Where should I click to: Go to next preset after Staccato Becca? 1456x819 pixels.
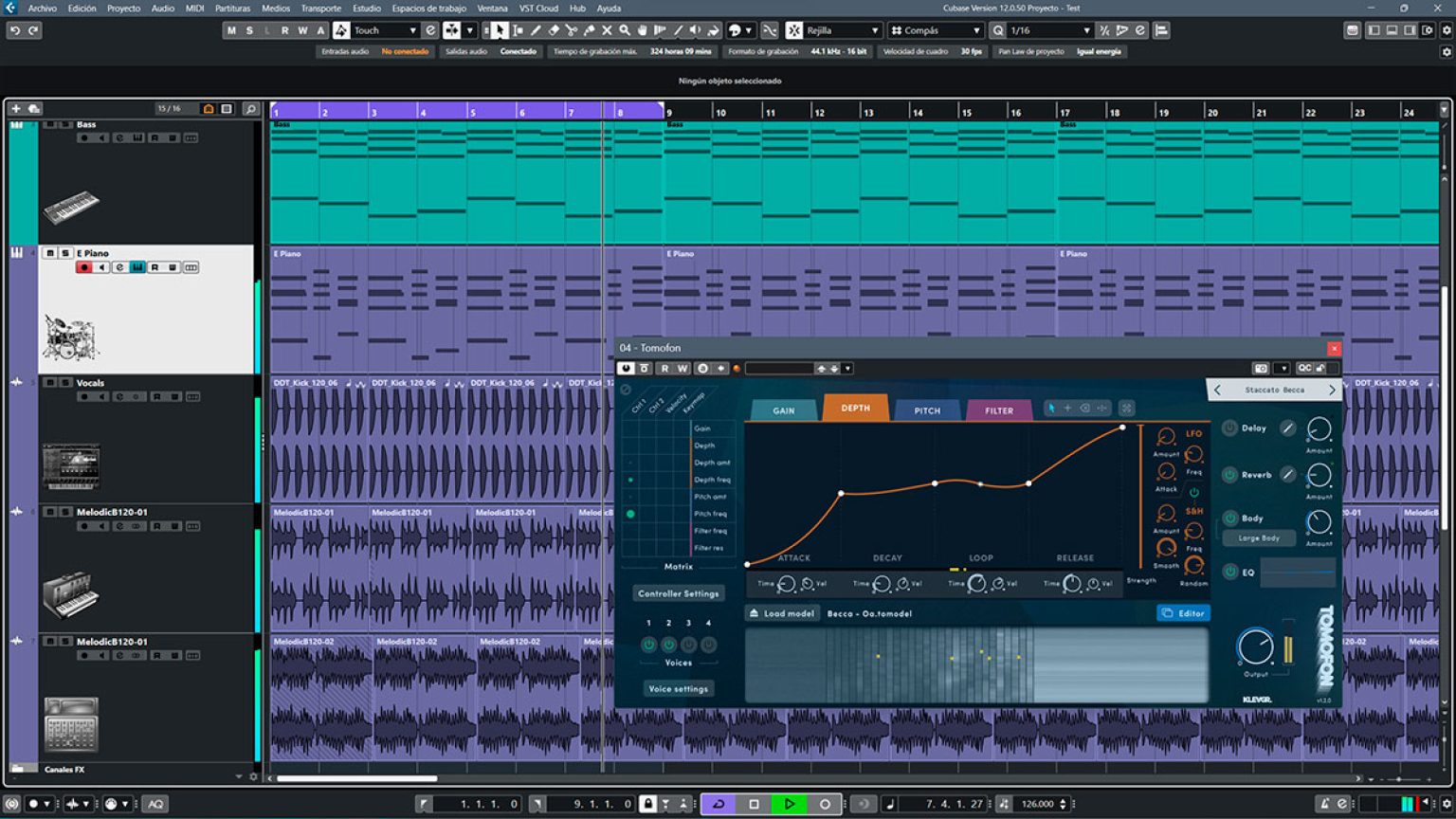point(1332,390)
